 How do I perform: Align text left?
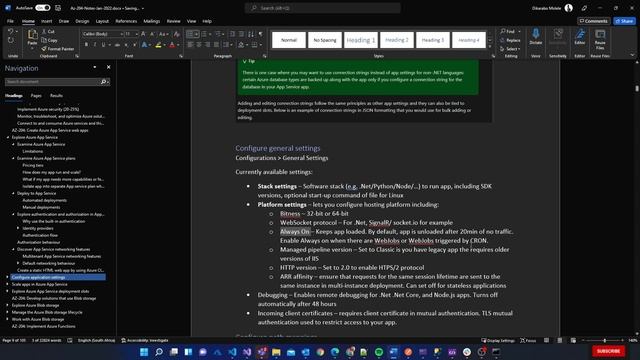[x=190, y=44]
